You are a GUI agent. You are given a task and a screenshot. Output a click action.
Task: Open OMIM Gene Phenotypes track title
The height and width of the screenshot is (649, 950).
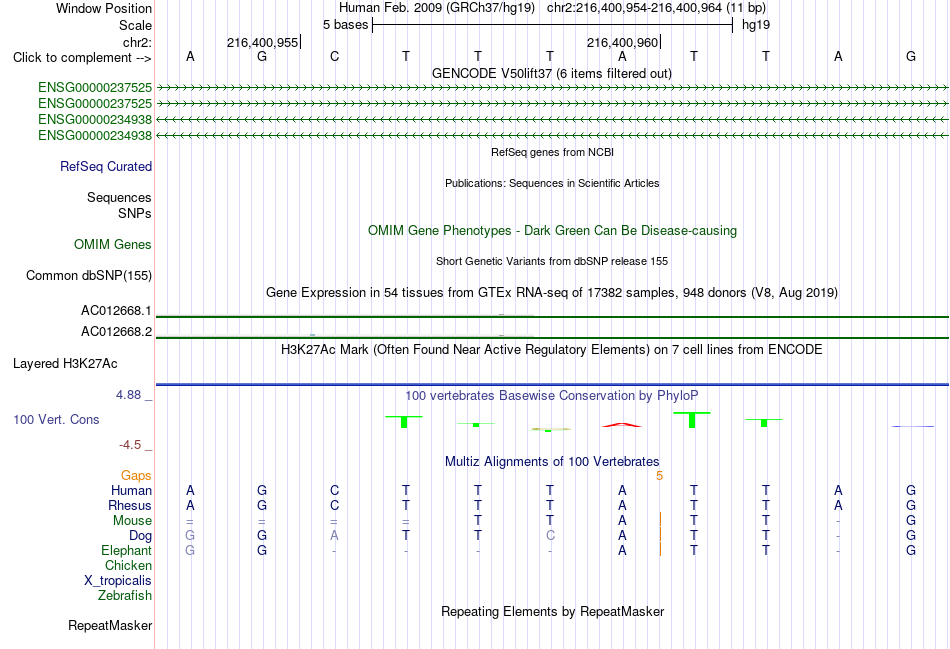(x=552, y=230)
